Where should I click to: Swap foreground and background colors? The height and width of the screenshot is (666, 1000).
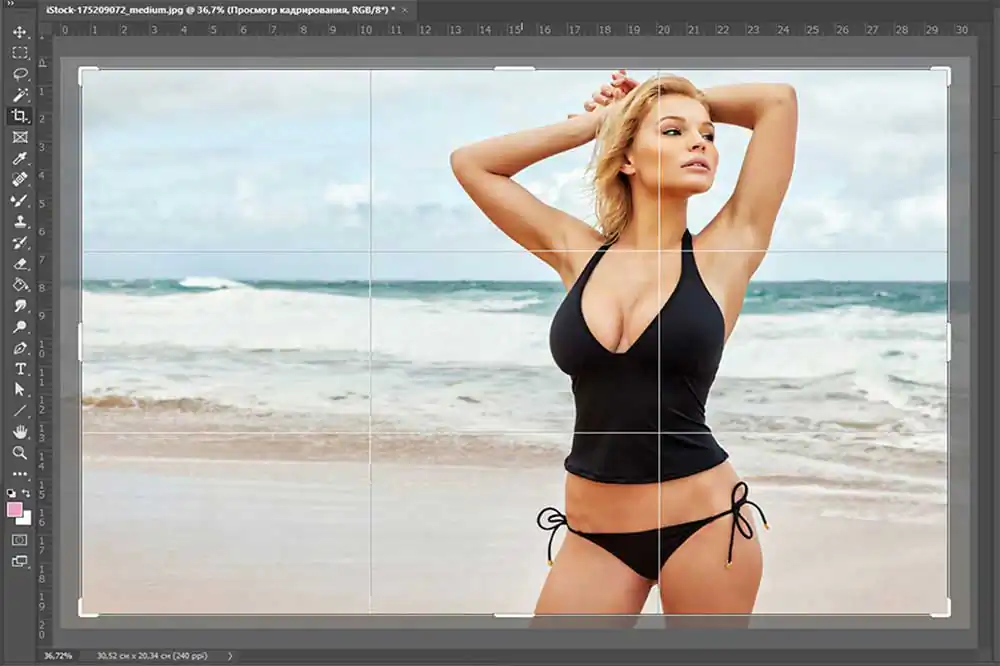27,494
